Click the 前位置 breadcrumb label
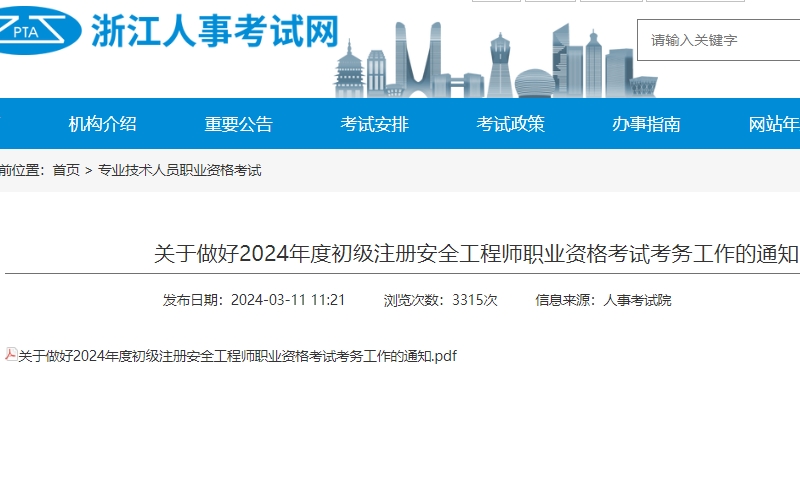The image size is (800, 500). [22, 171]
